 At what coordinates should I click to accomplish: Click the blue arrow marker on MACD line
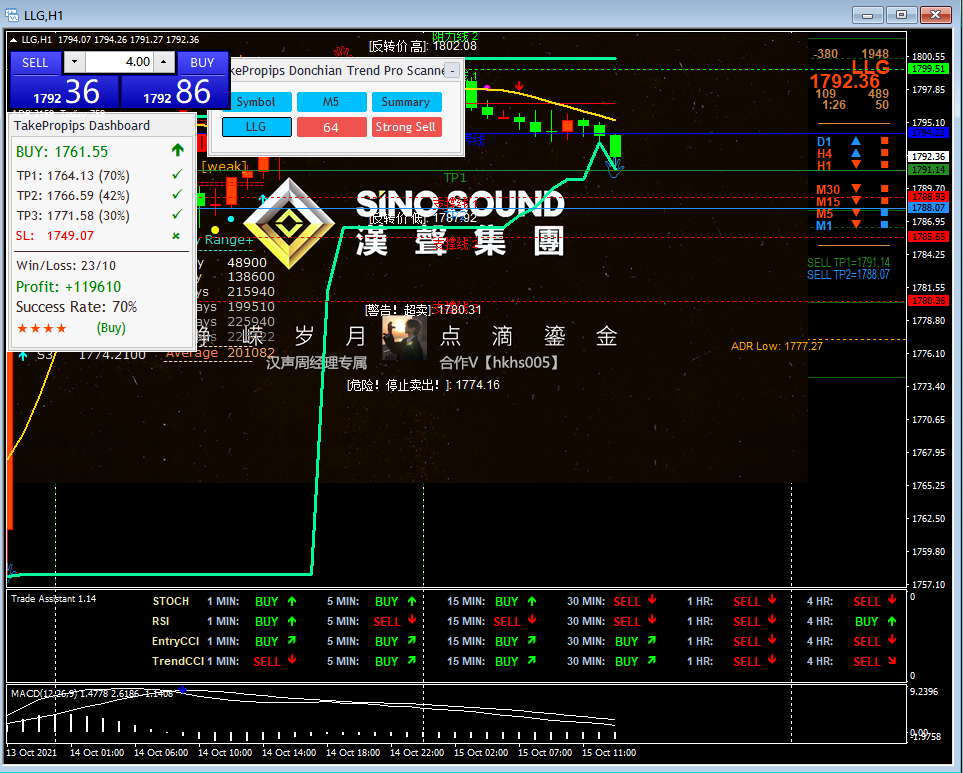click(x=182, y=689)
